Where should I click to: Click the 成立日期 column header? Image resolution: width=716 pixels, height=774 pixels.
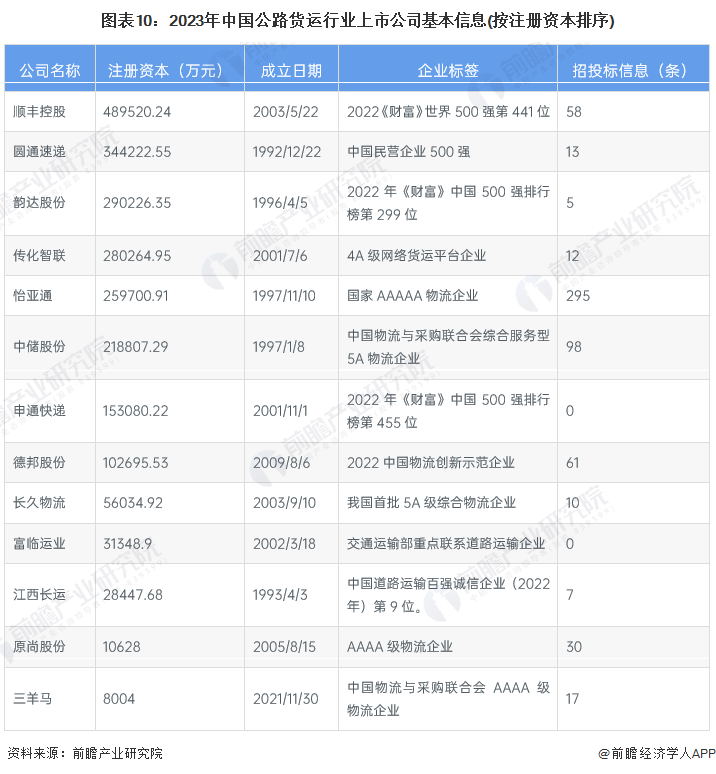coord(291,70)
